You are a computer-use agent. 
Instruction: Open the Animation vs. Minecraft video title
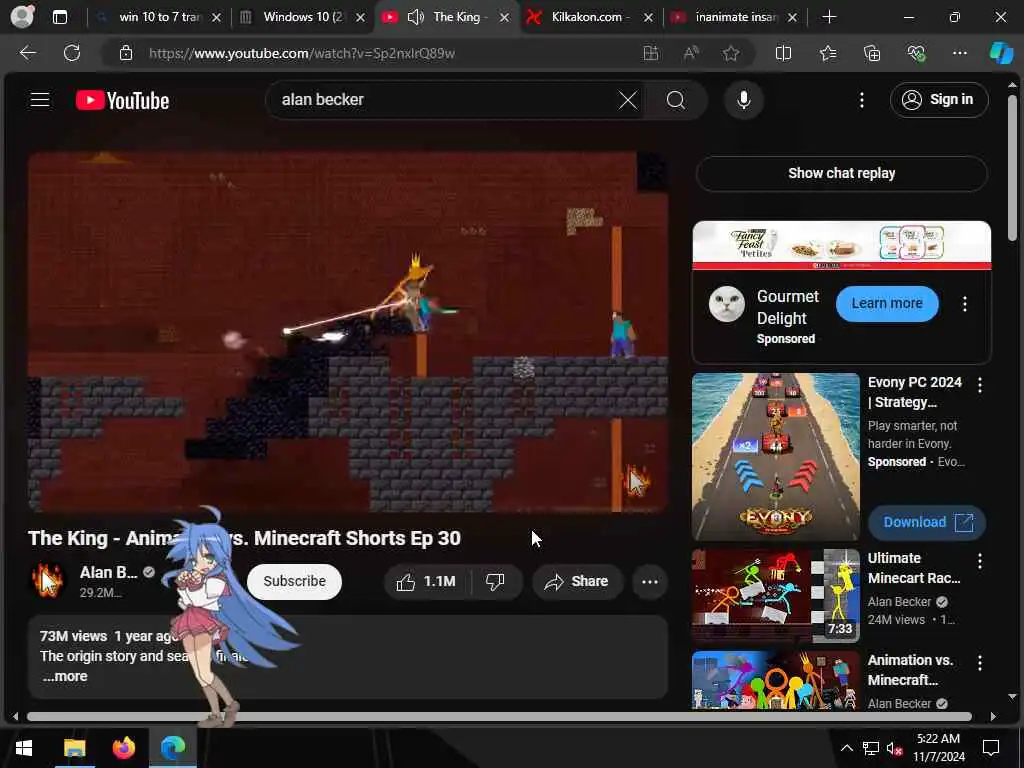click(910, 670)
